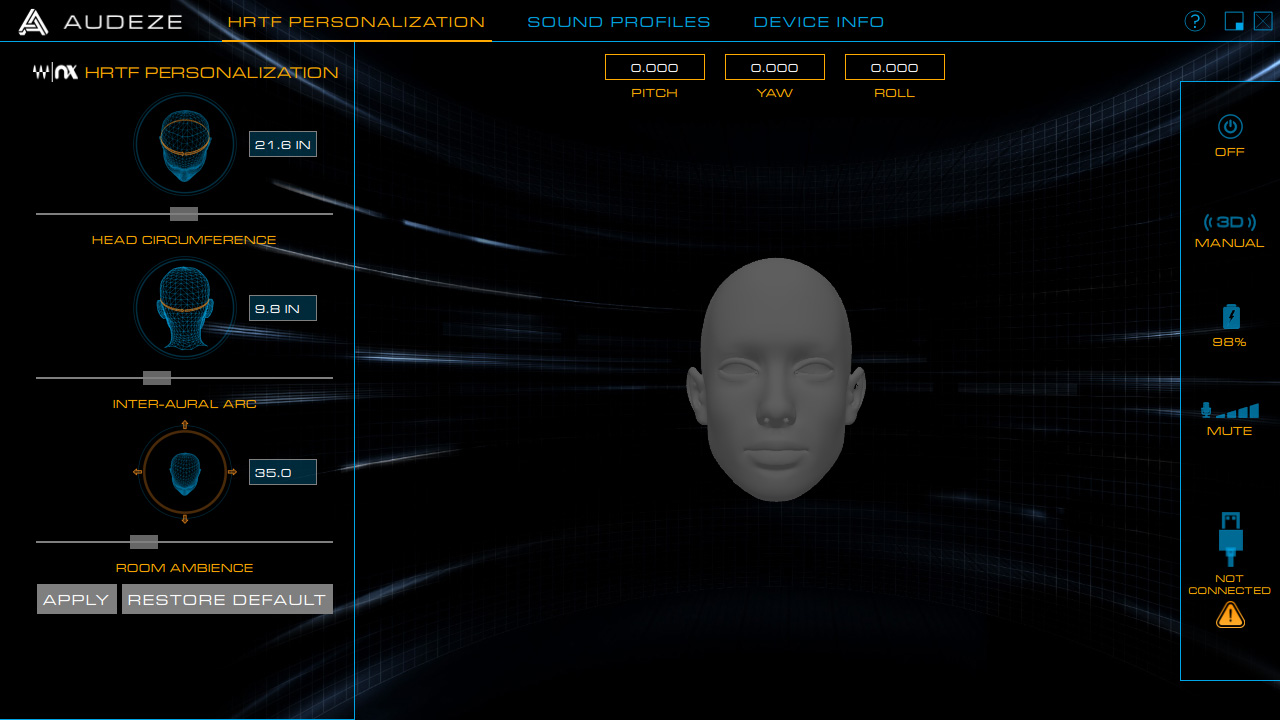Screen dimensions: 1280x720
Task: Click the head circumference illustration icon
Action: click(x=185, y=145)
